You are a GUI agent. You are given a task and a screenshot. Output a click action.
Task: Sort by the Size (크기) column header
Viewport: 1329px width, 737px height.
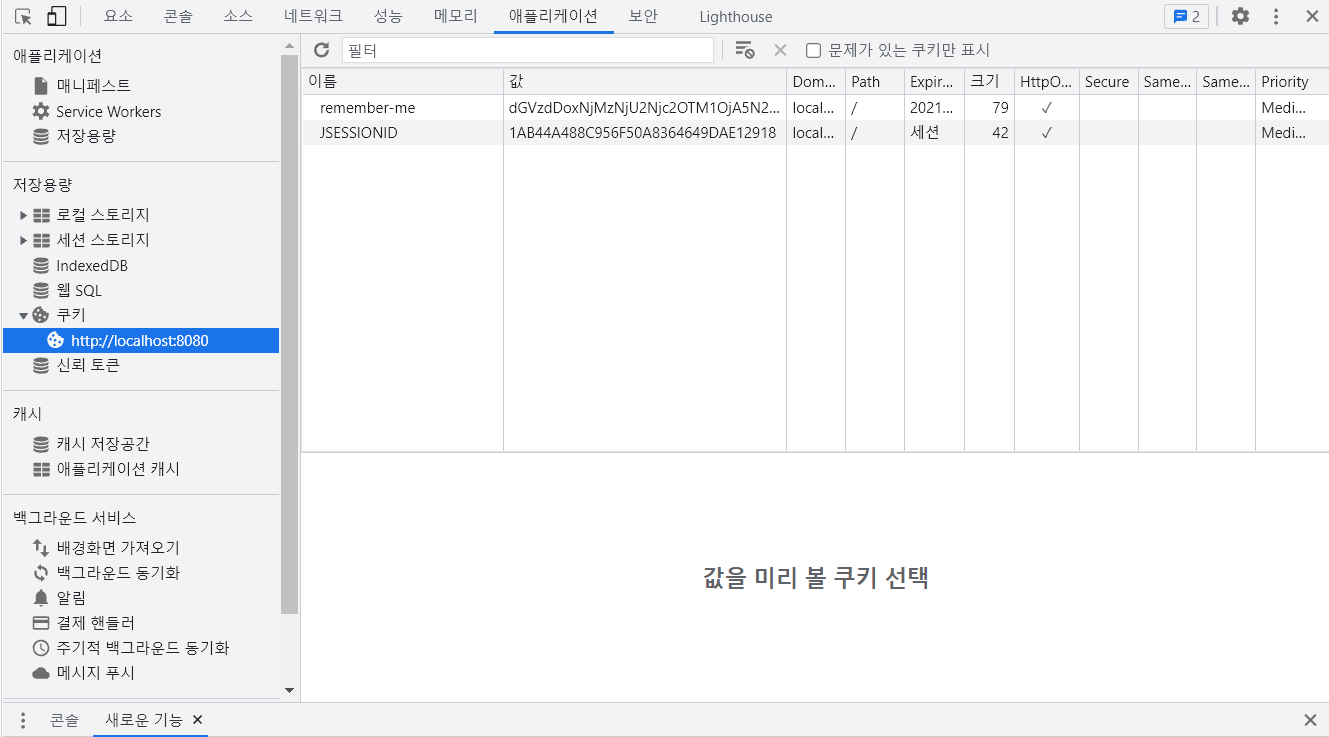989,82
